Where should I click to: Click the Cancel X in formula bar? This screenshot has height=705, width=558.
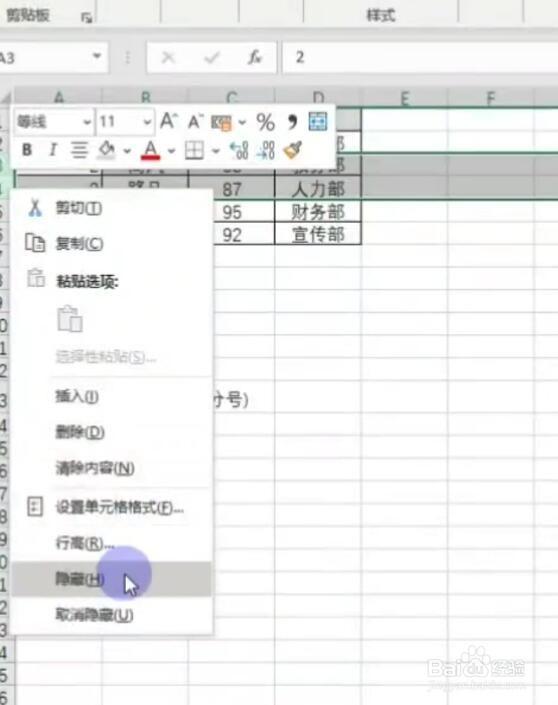[168, 58]
